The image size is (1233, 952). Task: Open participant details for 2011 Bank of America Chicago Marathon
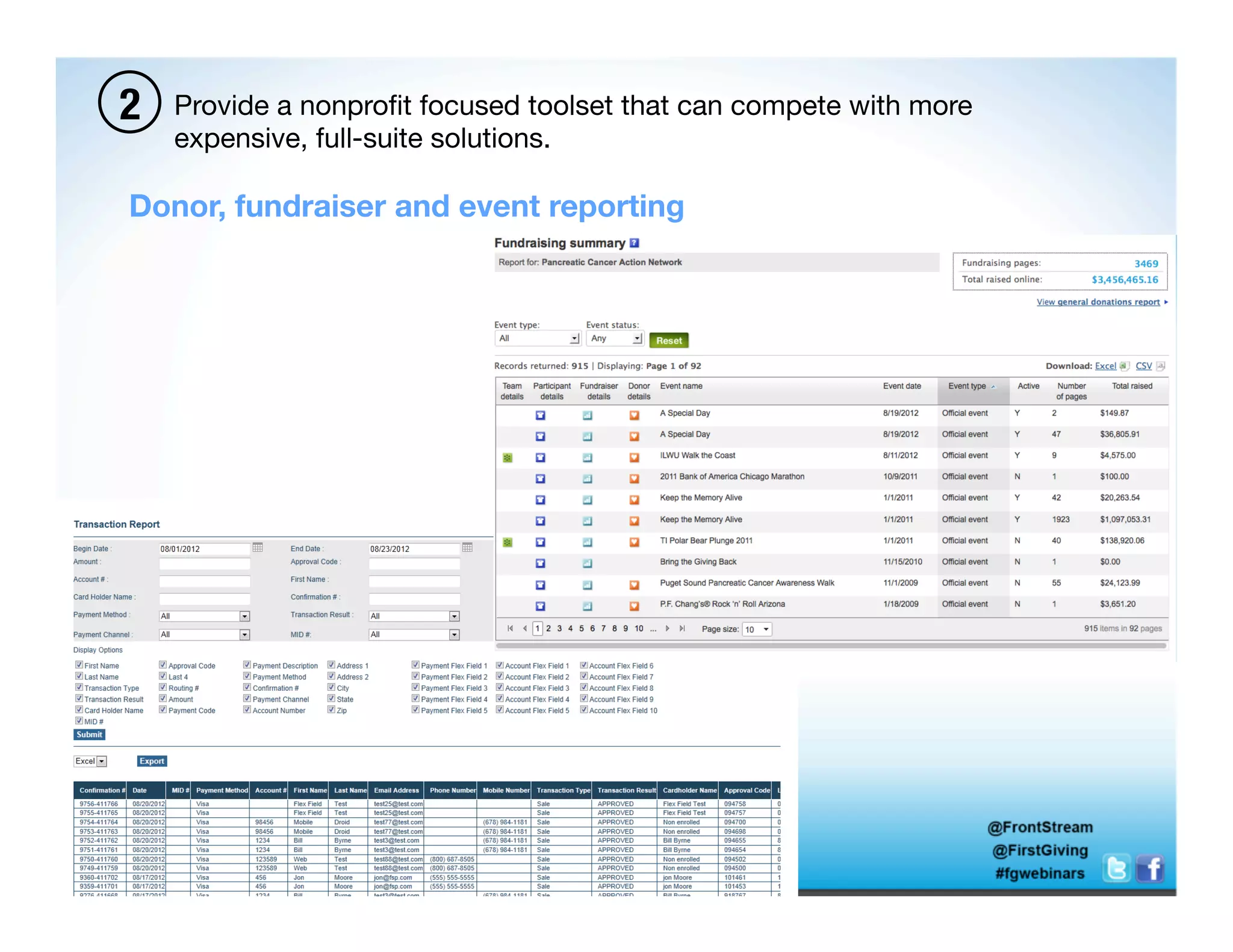coord(541,479)
